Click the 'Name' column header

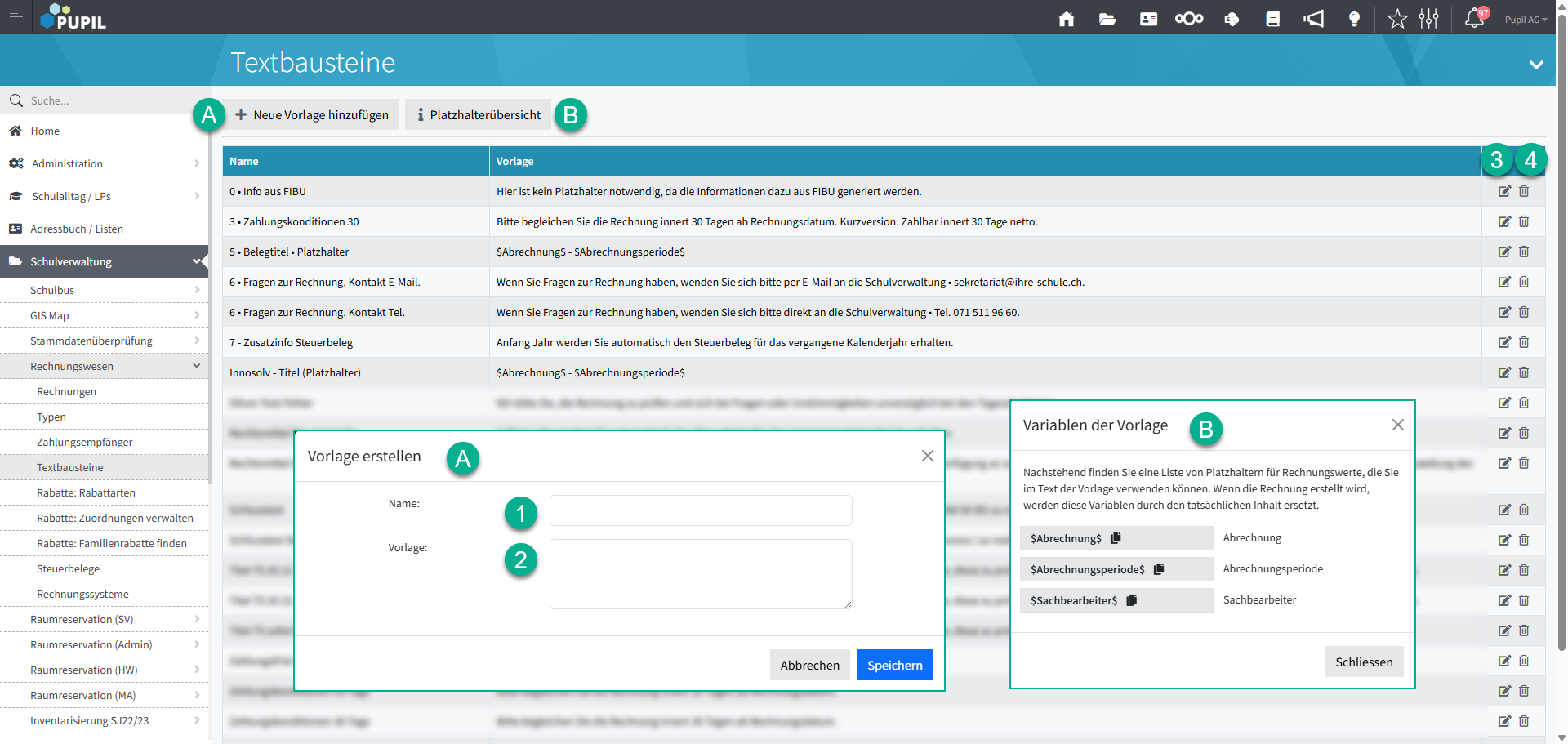tap(356, 161)
